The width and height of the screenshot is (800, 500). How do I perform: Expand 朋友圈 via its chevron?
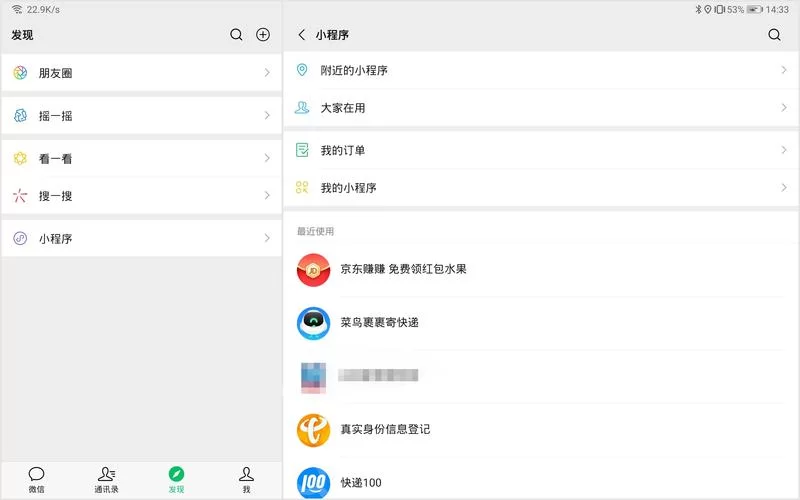pos(267,73)
